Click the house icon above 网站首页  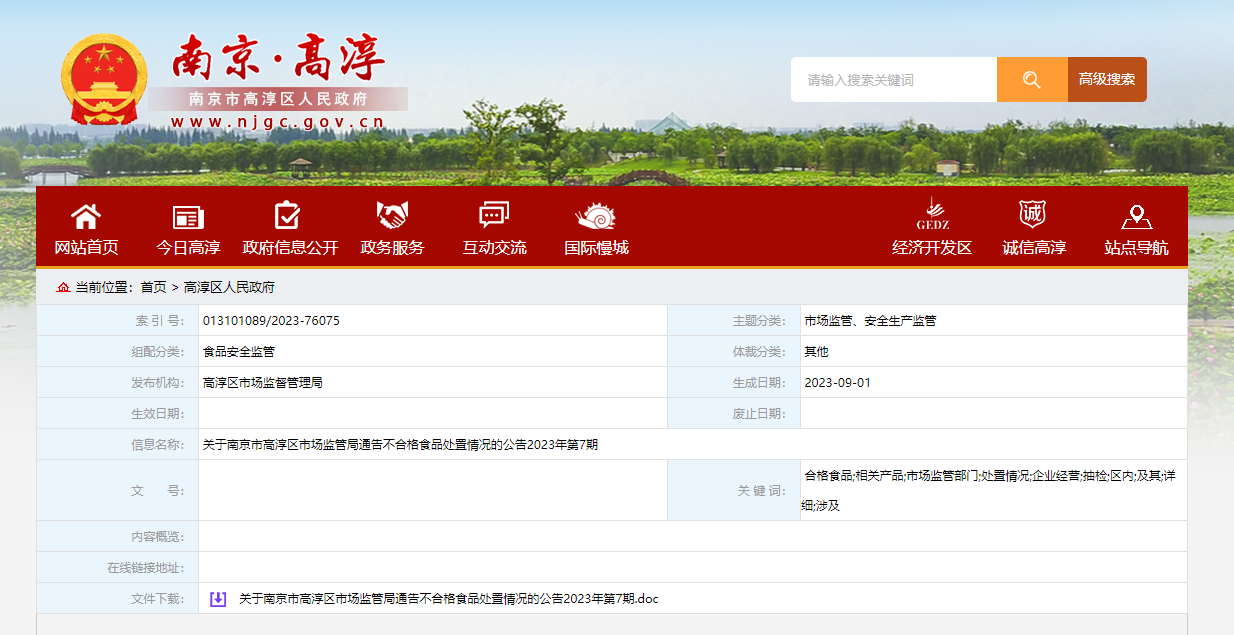click(x=86, y=215)
